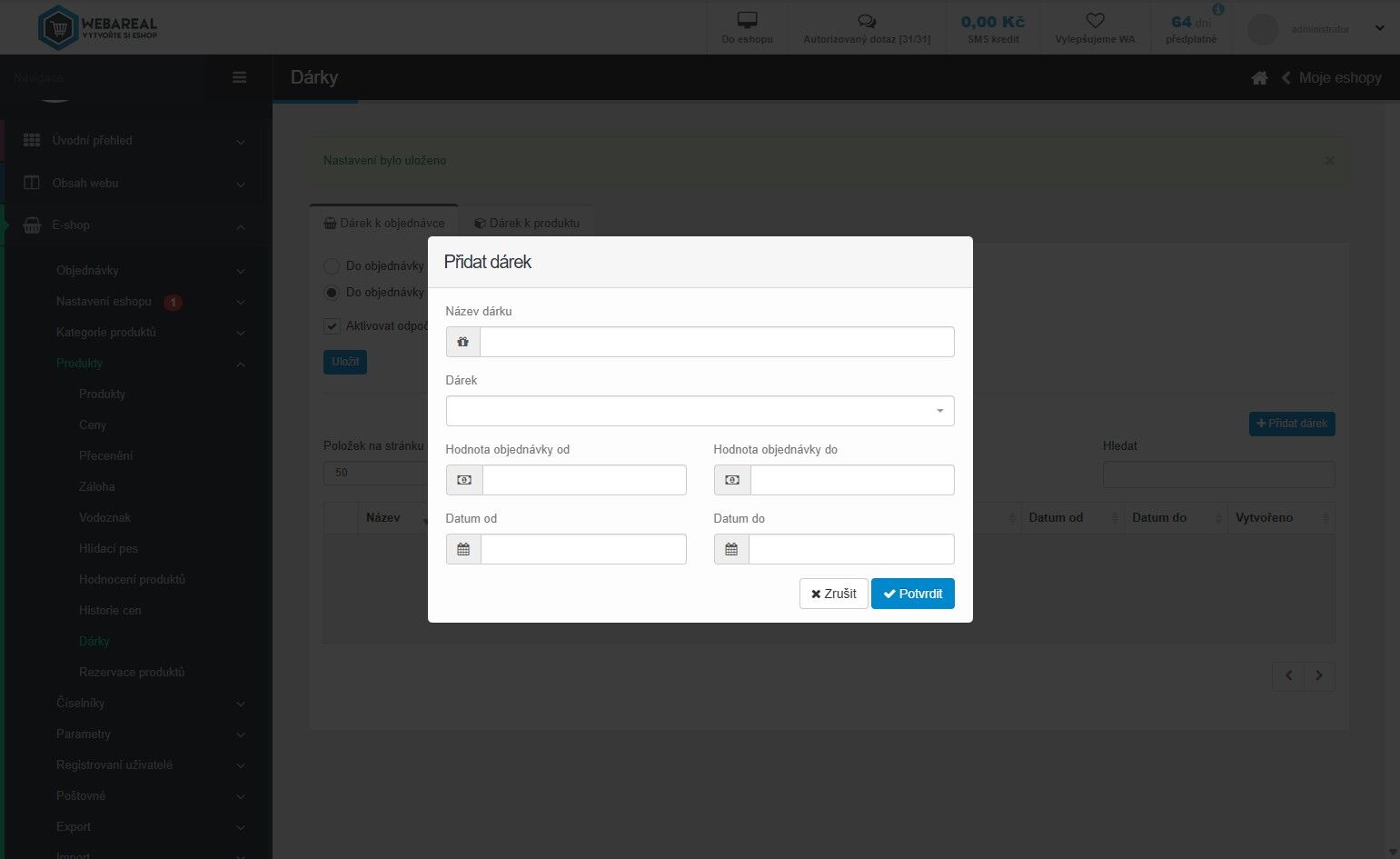Open Historie cen in the sidebar
The width and height of the screenshot is (1400, 859).
tap(110, 610)
